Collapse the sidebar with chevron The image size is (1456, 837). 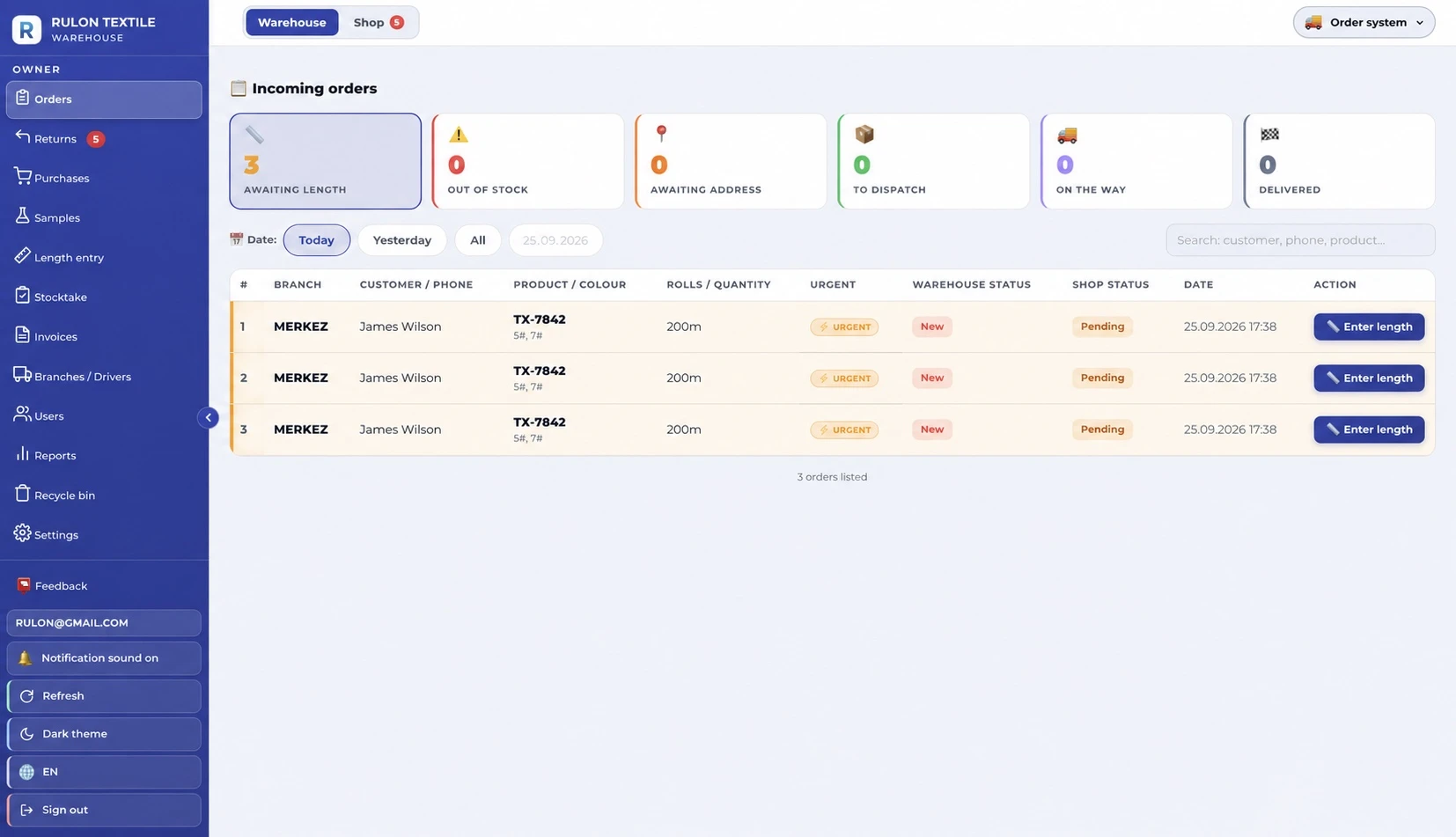click(209, 417)
